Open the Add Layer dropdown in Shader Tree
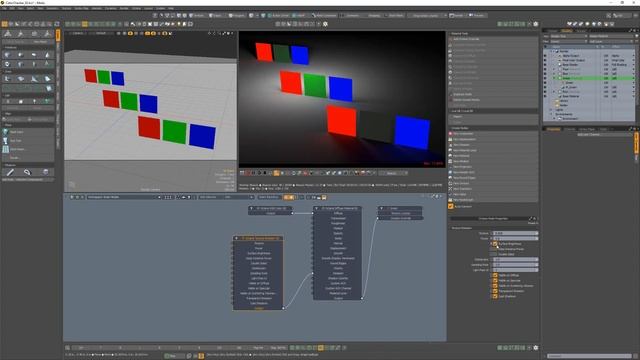The height and width of the screenshot is (360, 640). pos(611,41)
